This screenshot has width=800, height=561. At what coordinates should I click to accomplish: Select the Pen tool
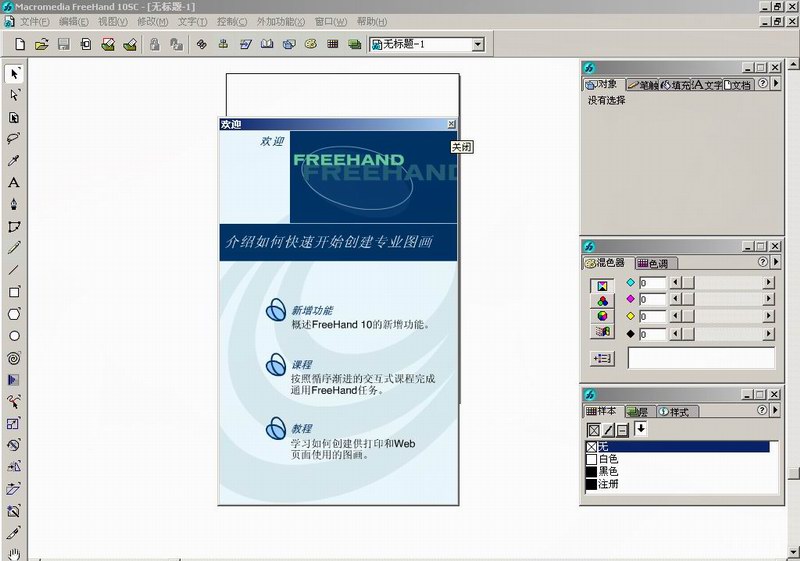(x=14, y=205)
